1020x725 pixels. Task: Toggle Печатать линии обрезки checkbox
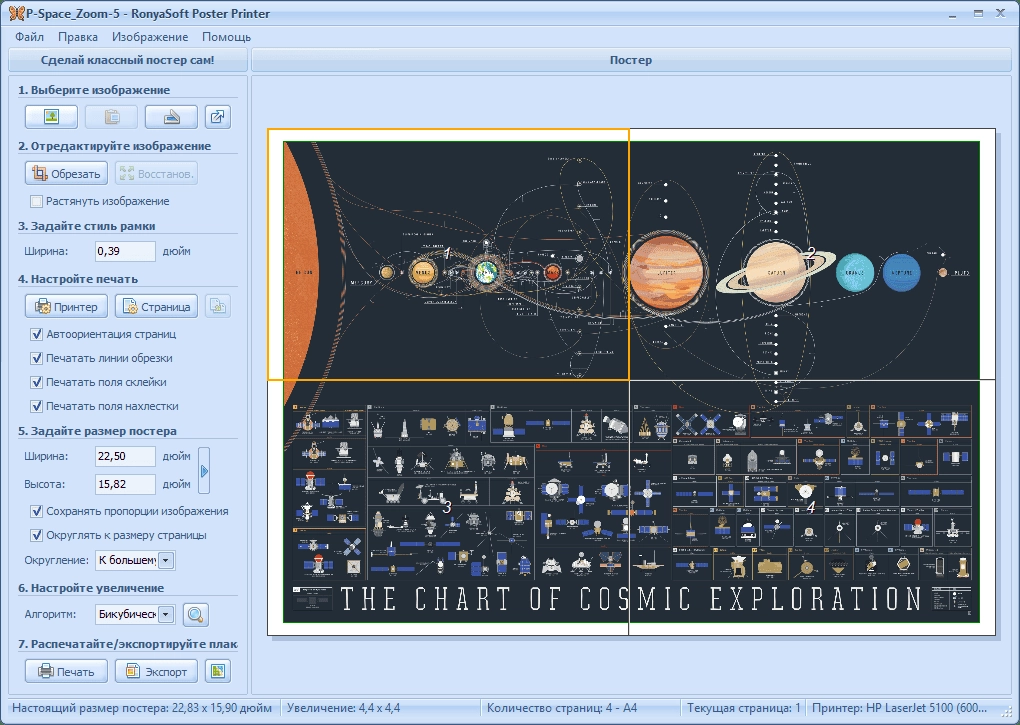(36, 358)
